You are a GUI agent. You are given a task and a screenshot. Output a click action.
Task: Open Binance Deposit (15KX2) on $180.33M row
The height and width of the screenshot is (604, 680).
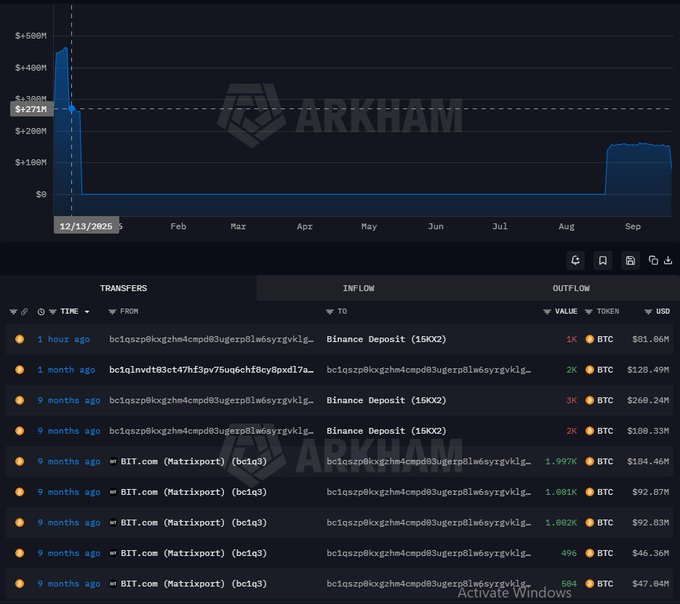pyautogui.click(x=386, y=431)
